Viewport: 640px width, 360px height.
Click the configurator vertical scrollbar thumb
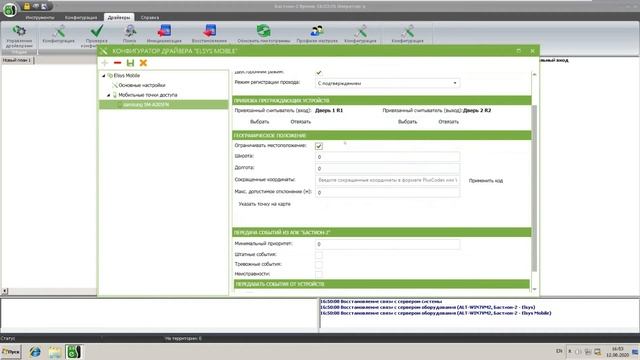point(534,188)
